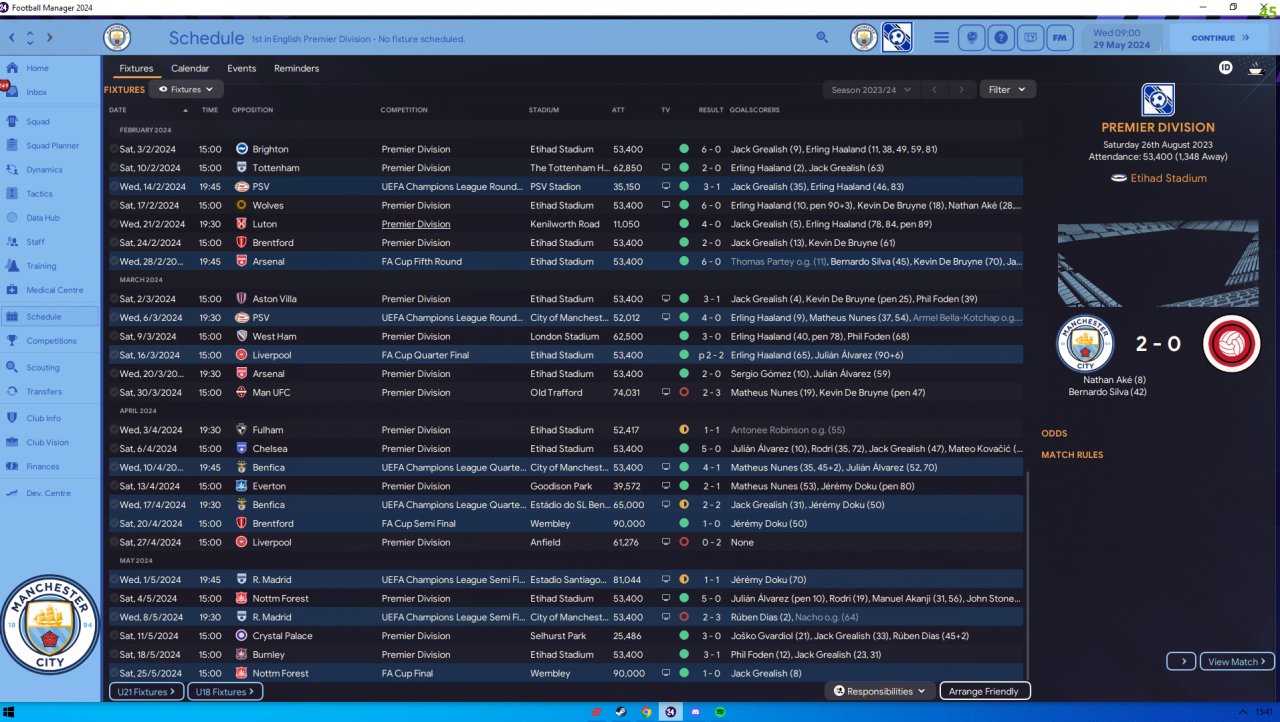Click the Premier Division logo in the top bar
The image size is (1280, 722).
[x=897, y=38]
